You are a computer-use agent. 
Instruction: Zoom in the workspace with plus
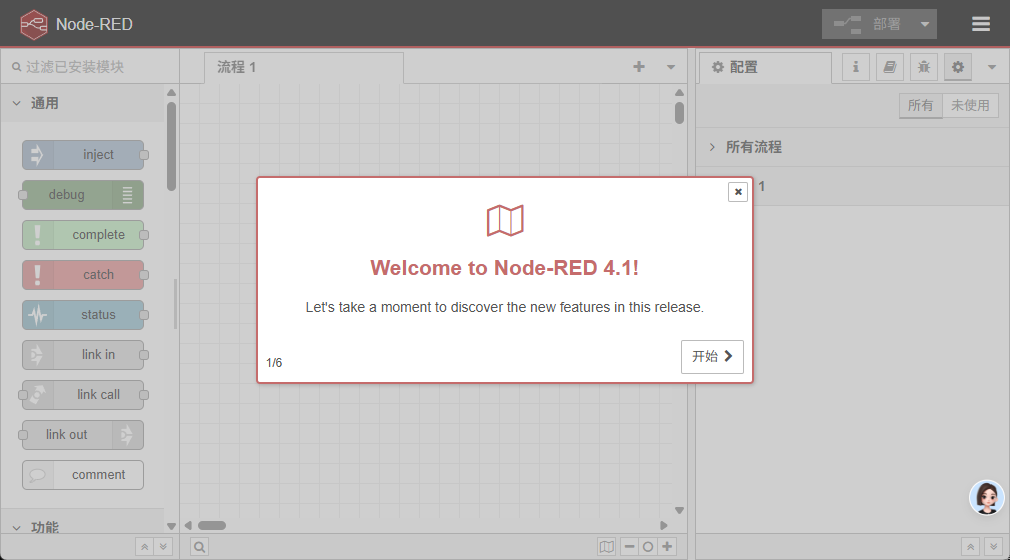pyautogui.click(x=667, y=546)
